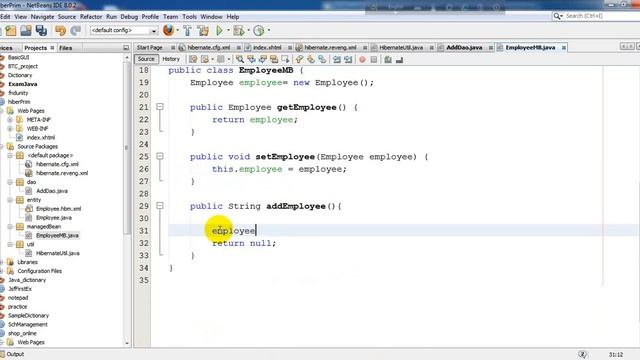The height and width of the screenshot is (360, 640).
Task: Click the Profile Project clock icon
Action: pyautogui.click(x=259, y=31)
